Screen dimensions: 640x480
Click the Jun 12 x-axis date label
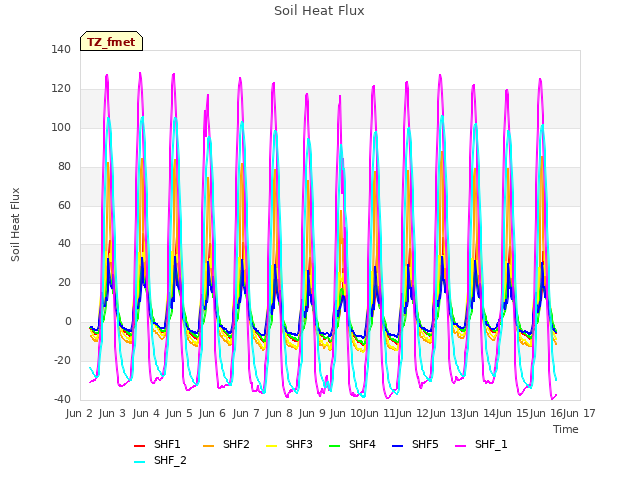[412, 413]
